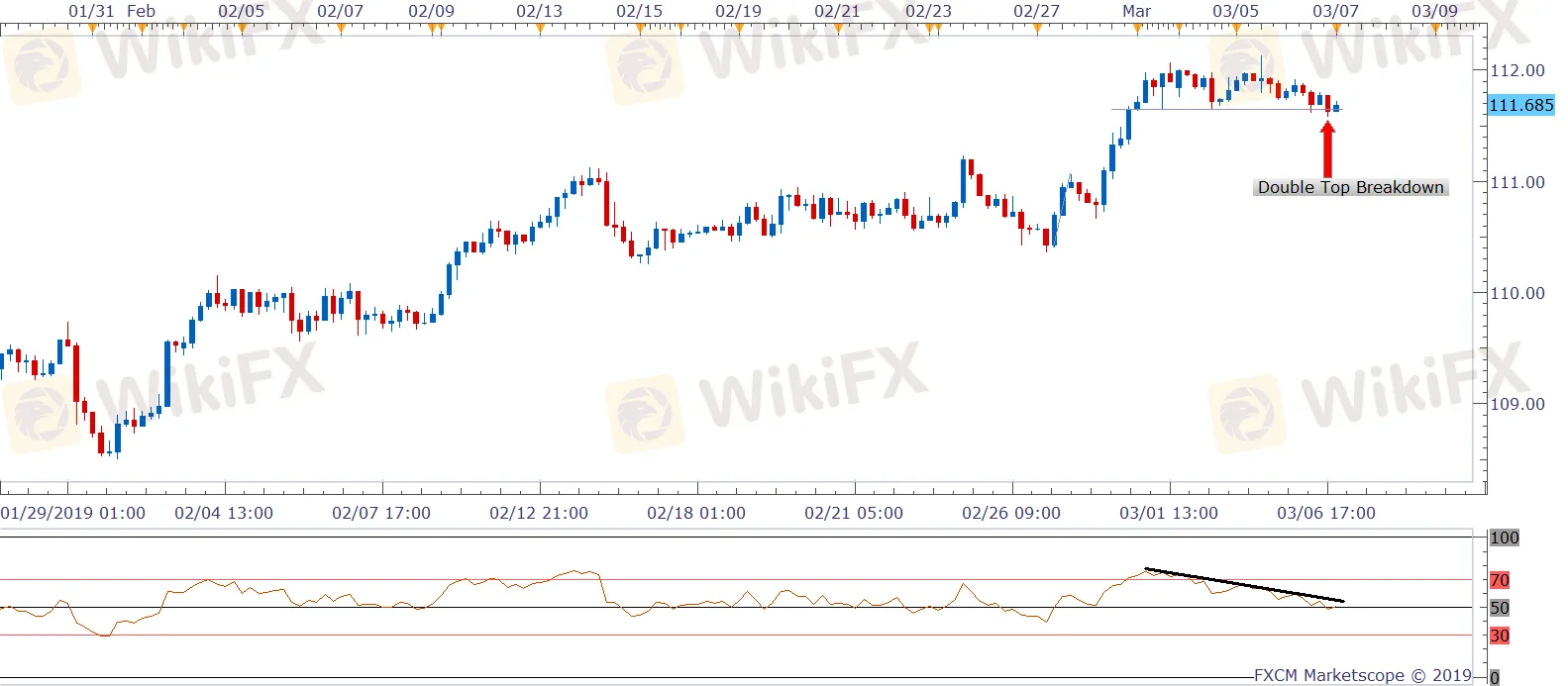Screen dimensions: 1568x686
Task: Click the 110.00 price axis label
Action: [1517, 293]
